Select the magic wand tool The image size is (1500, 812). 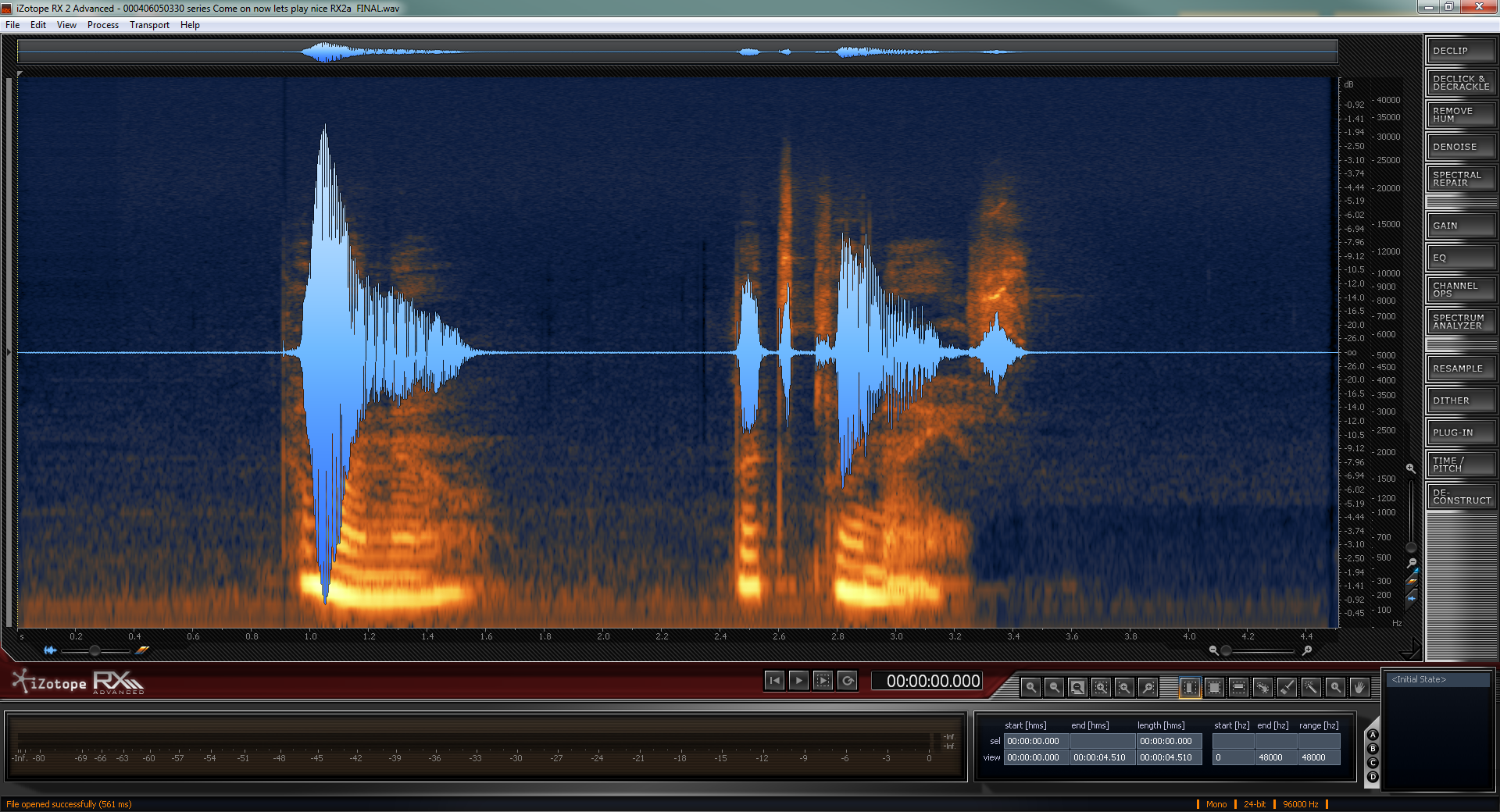coord(1311,687)
